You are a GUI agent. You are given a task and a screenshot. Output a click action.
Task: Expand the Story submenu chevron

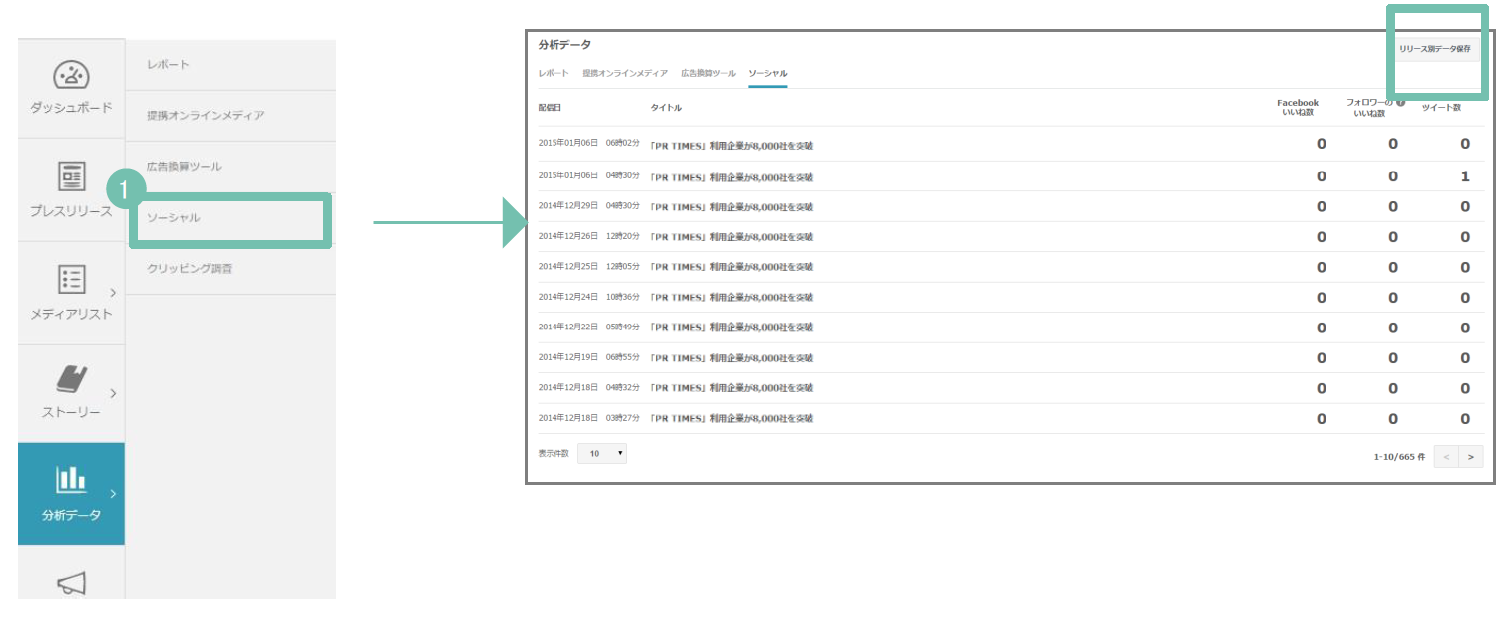pos(113,393)
